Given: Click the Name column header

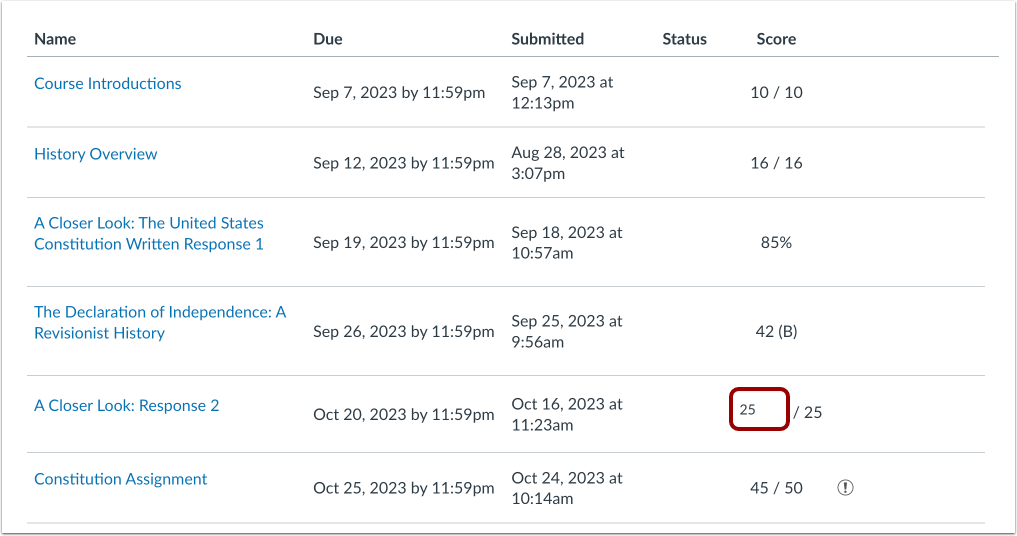Looking at the screenshot, I should pyautogui.click(x=55, y=39).
